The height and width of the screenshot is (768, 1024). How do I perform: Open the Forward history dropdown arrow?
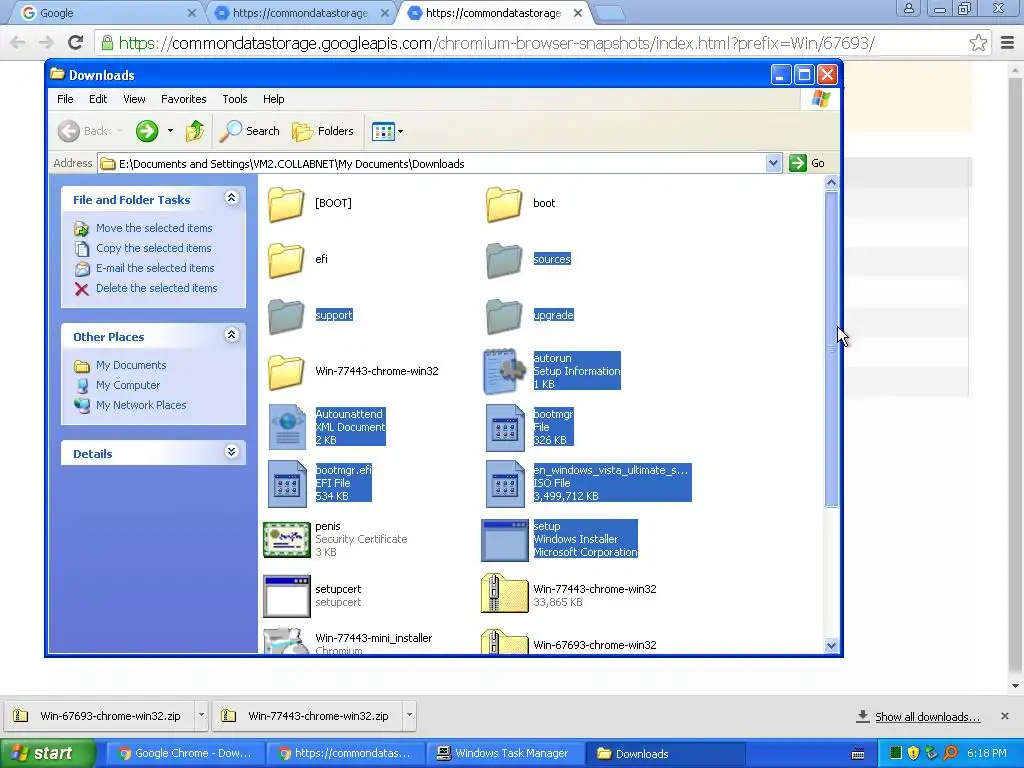tap(170, 131)
